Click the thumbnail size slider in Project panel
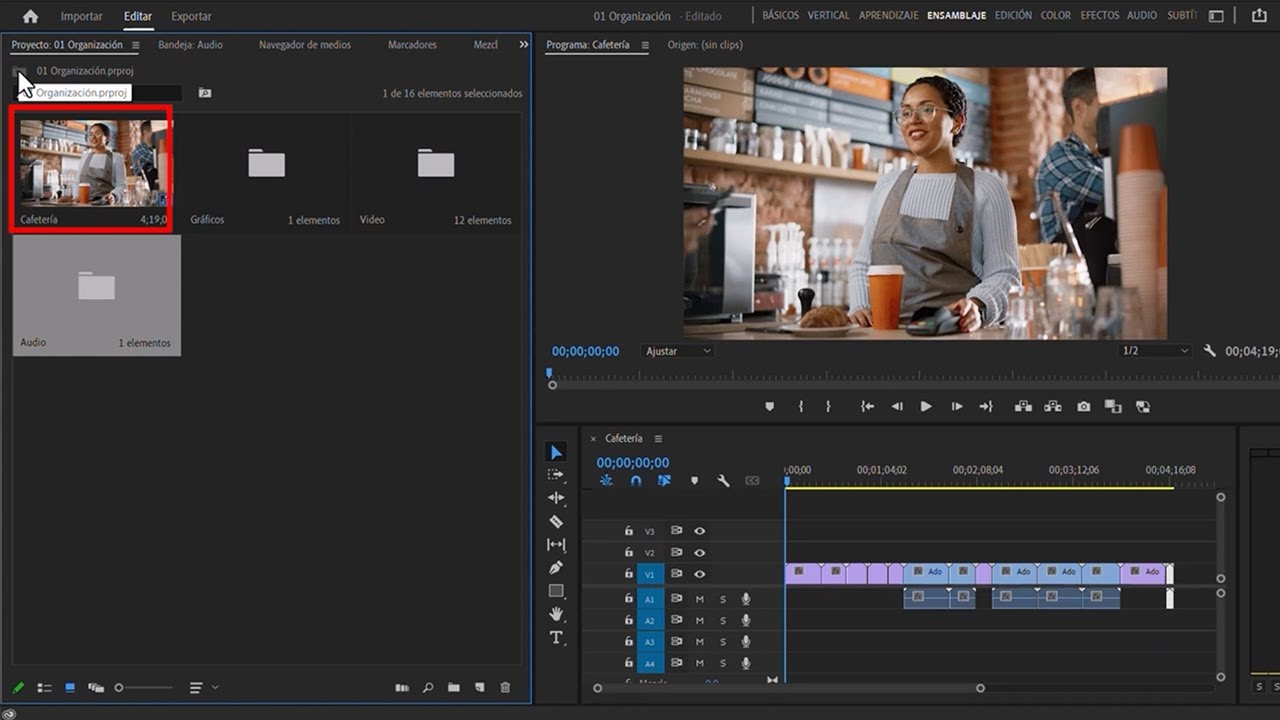1280x720 pixels. tap(120, 688)
